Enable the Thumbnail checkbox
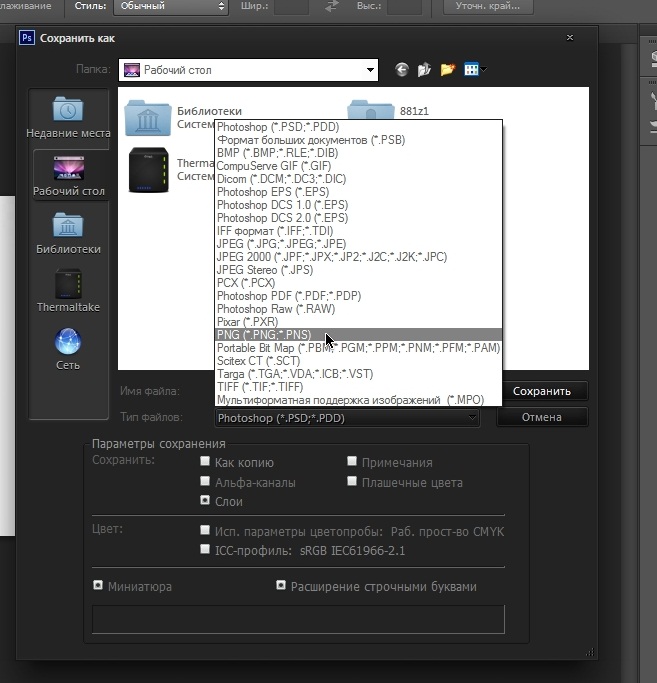657x683 pixels. (98, 586)
